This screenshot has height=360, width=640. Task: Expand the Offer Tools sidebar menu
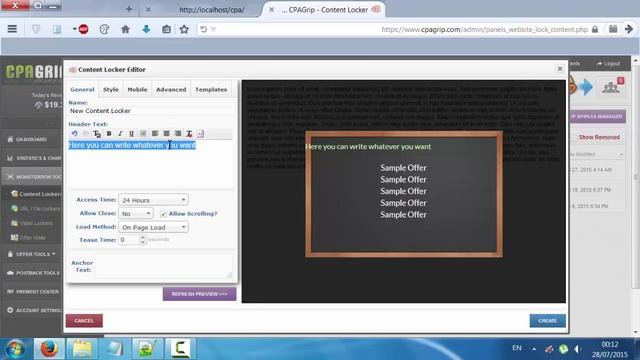[36, 254]
